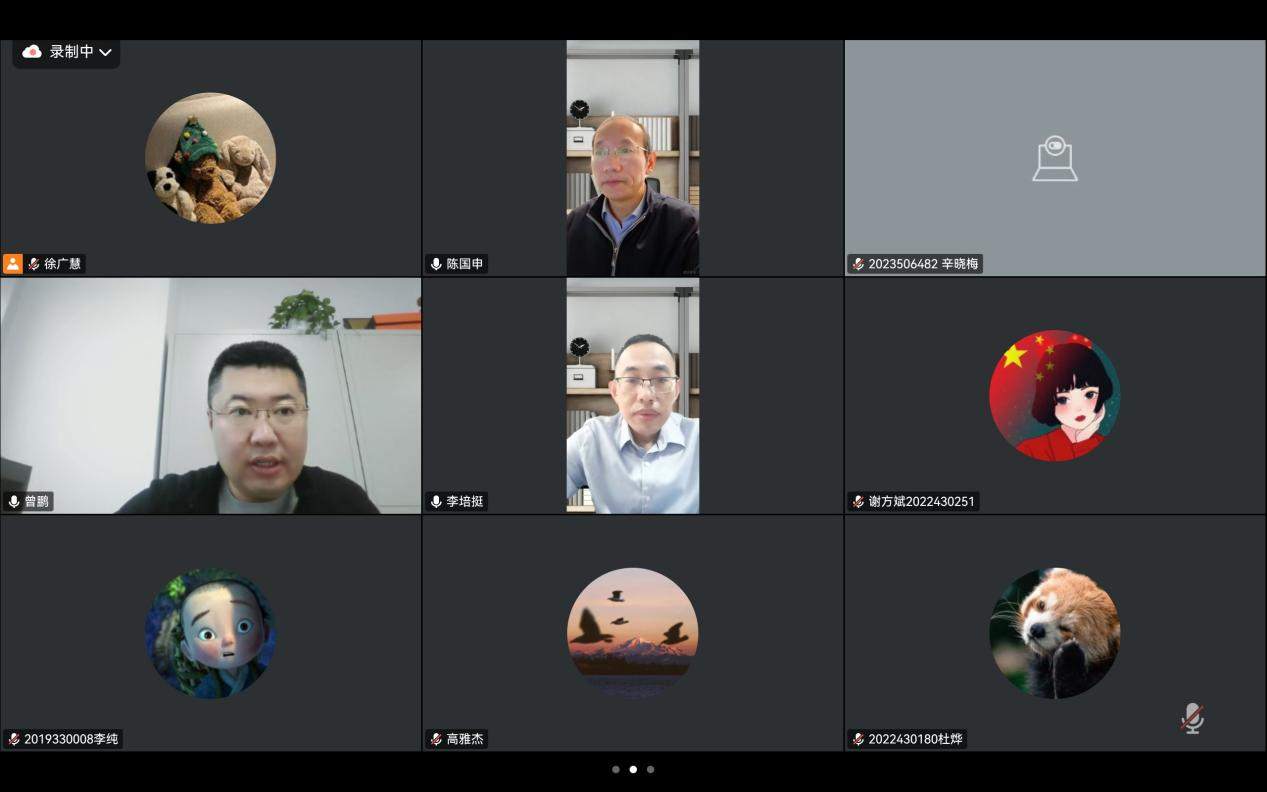Viewport: 1267px width, 792px height.
Task: Go to the first page dot
Action: pyautogui.click(x=616, y=769)
